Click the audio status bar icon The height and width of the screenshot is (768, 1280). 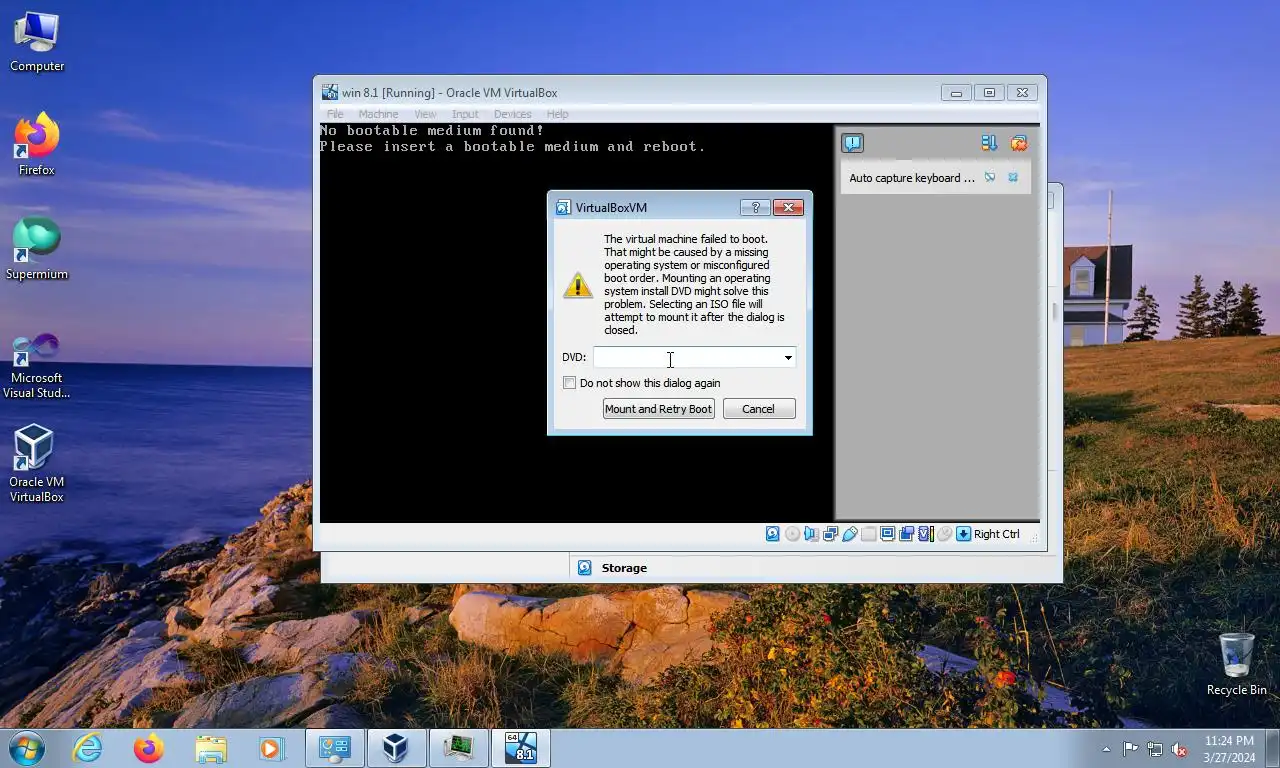coord(811,534)
